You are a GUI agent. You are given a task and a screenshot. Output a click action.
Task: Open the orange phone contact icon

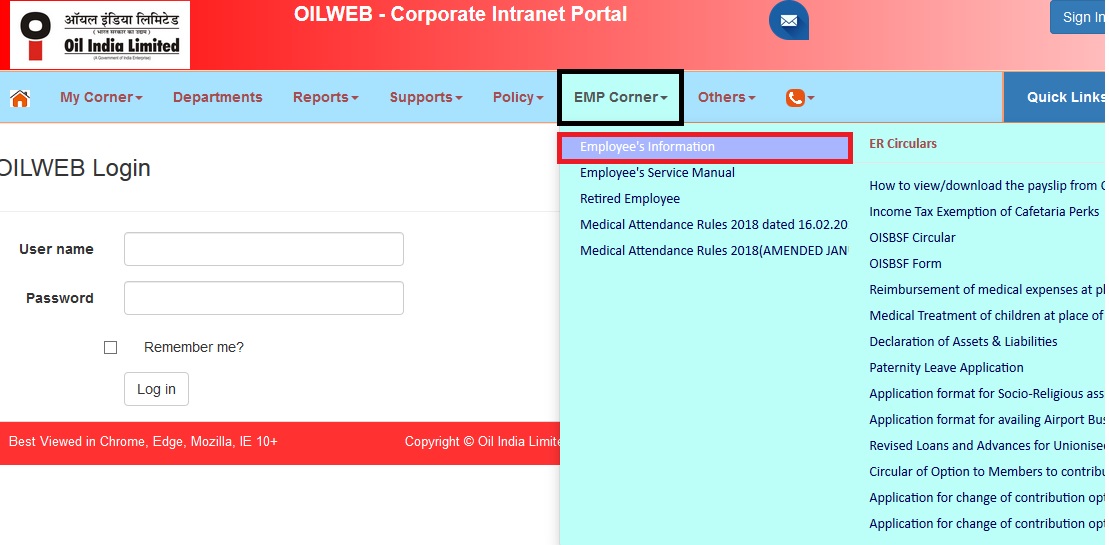799,98
